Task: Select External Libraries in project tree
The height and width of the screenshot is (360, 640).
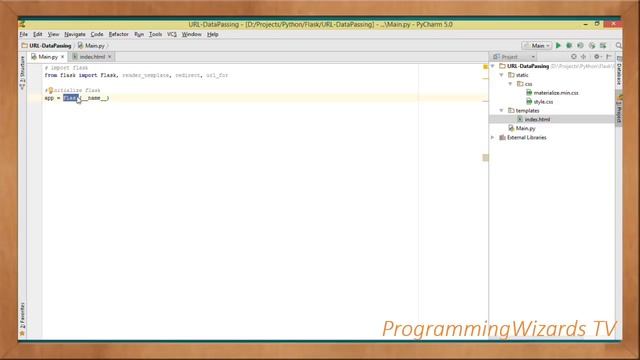Action: tap(523, 138)
